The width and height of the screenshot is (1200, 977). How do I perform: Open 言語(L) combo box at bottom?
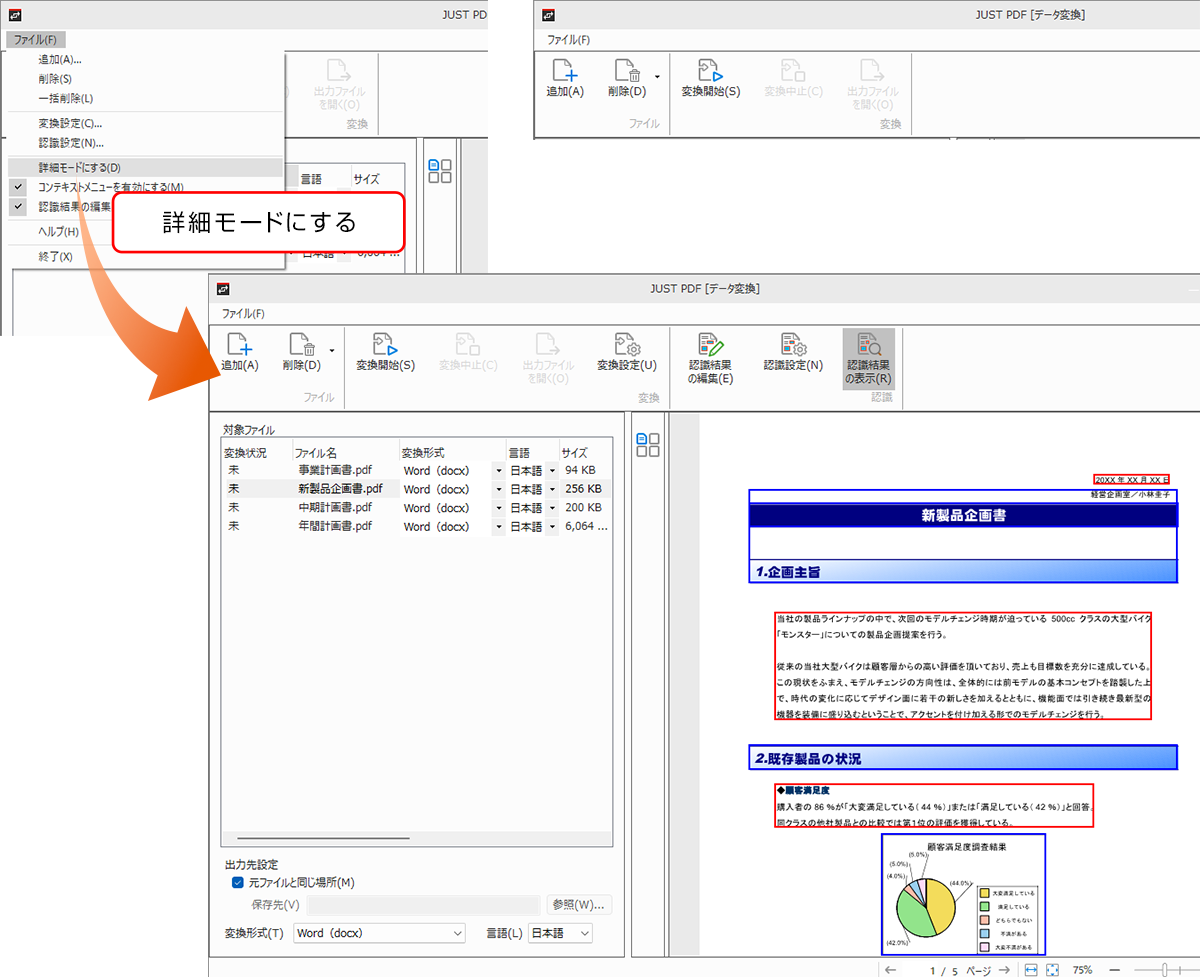point(560,933)
